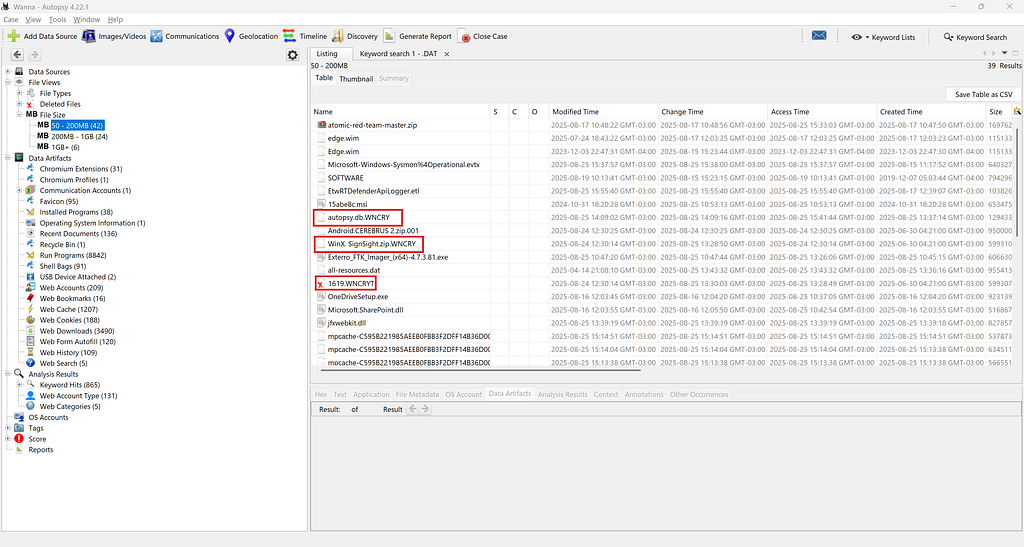The image size is (1024, 547).
Task: Click the Web Cookies icon
Action: (x=30, y=320)
